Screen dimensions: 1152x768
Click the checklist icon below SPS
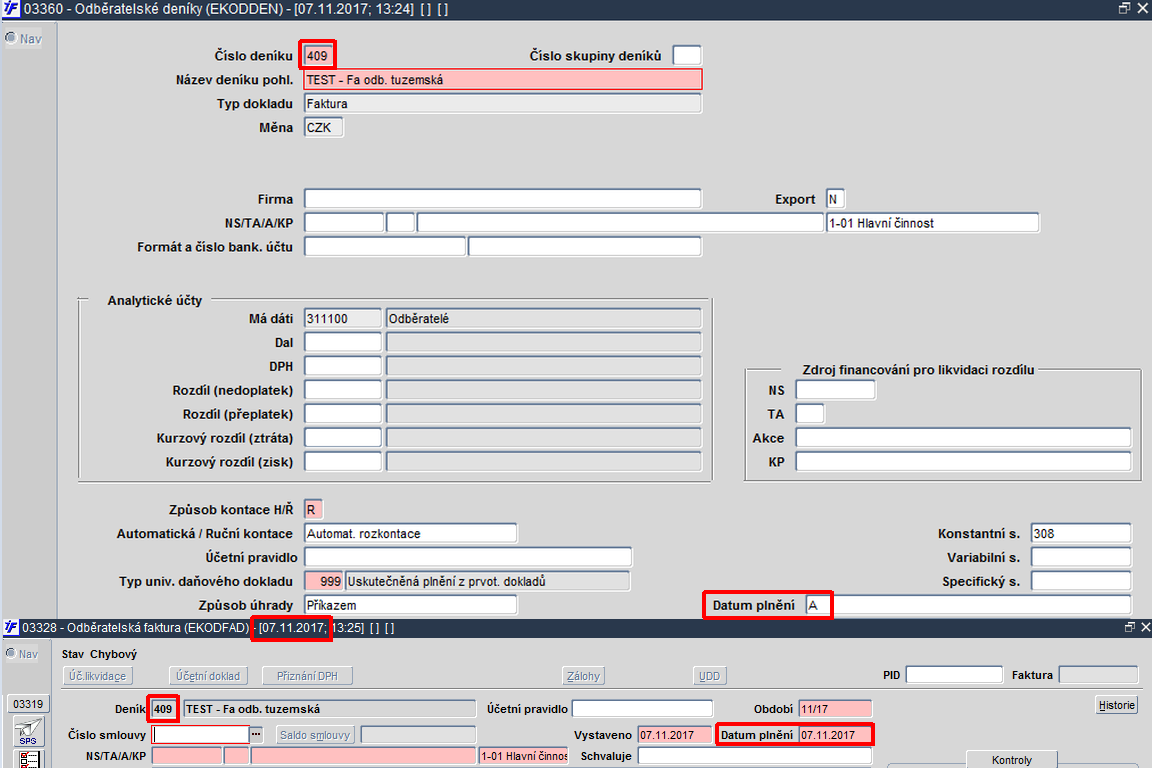click(x=29, y=759)
